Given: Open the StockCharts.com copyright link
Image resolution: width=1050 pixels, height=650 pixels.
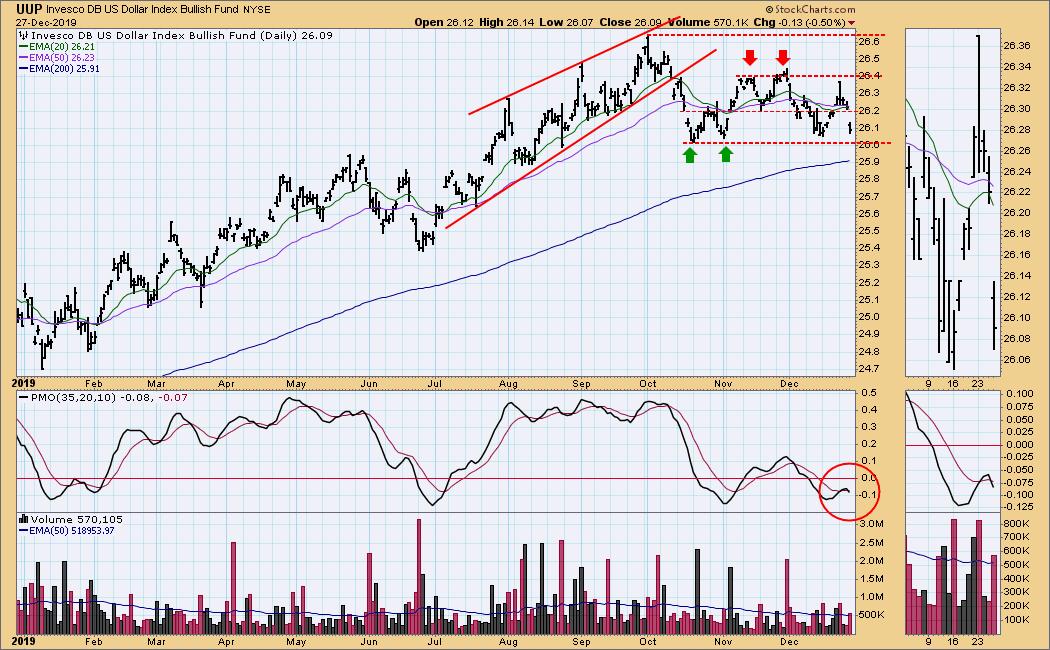Looking at the screenshot, I should click(x=810, y=9).
